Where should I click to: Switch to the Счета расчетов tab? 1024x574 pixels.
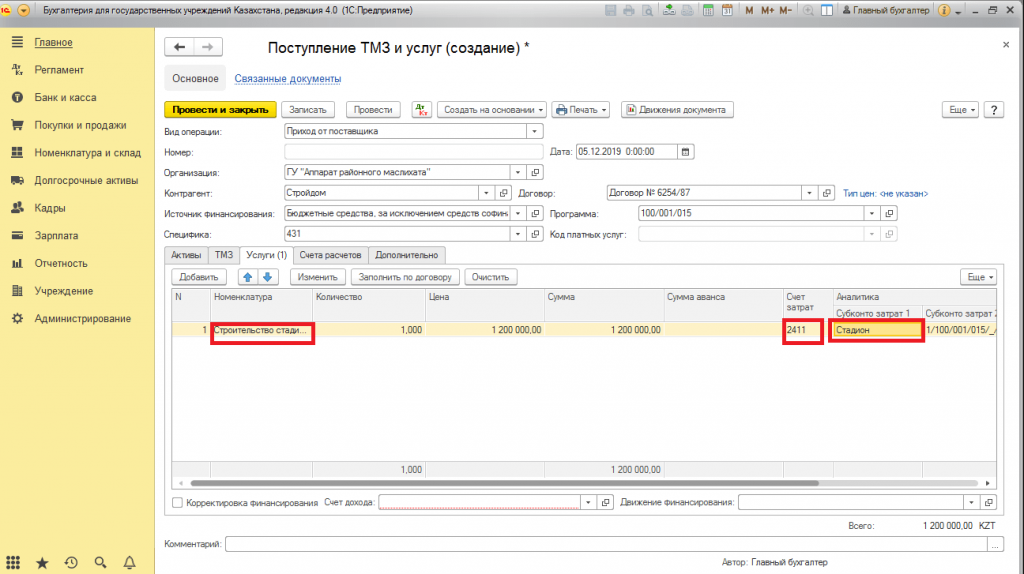[333, 255]
